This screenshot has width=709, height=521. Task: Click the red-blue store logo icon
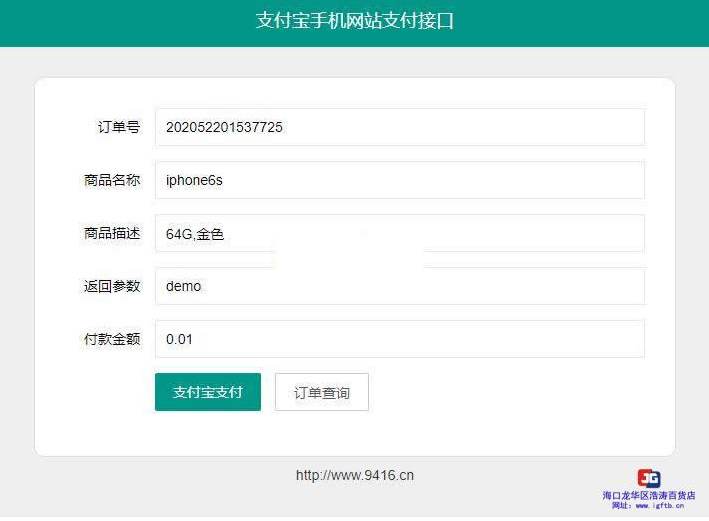click(x=648, y=478)
